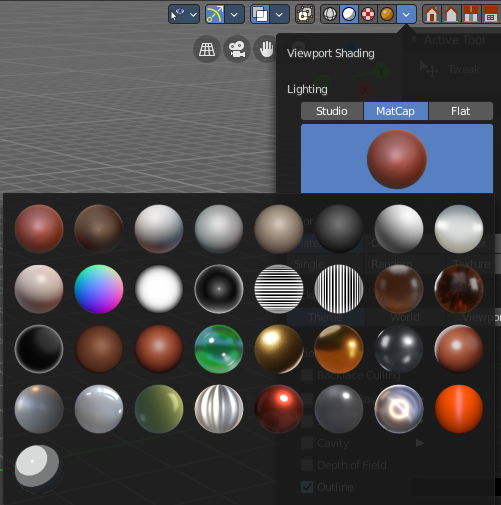This screenshot has height=505, width=501.
Task: Choose the blue-gray matcap with orange highlight
Action: 39,409
